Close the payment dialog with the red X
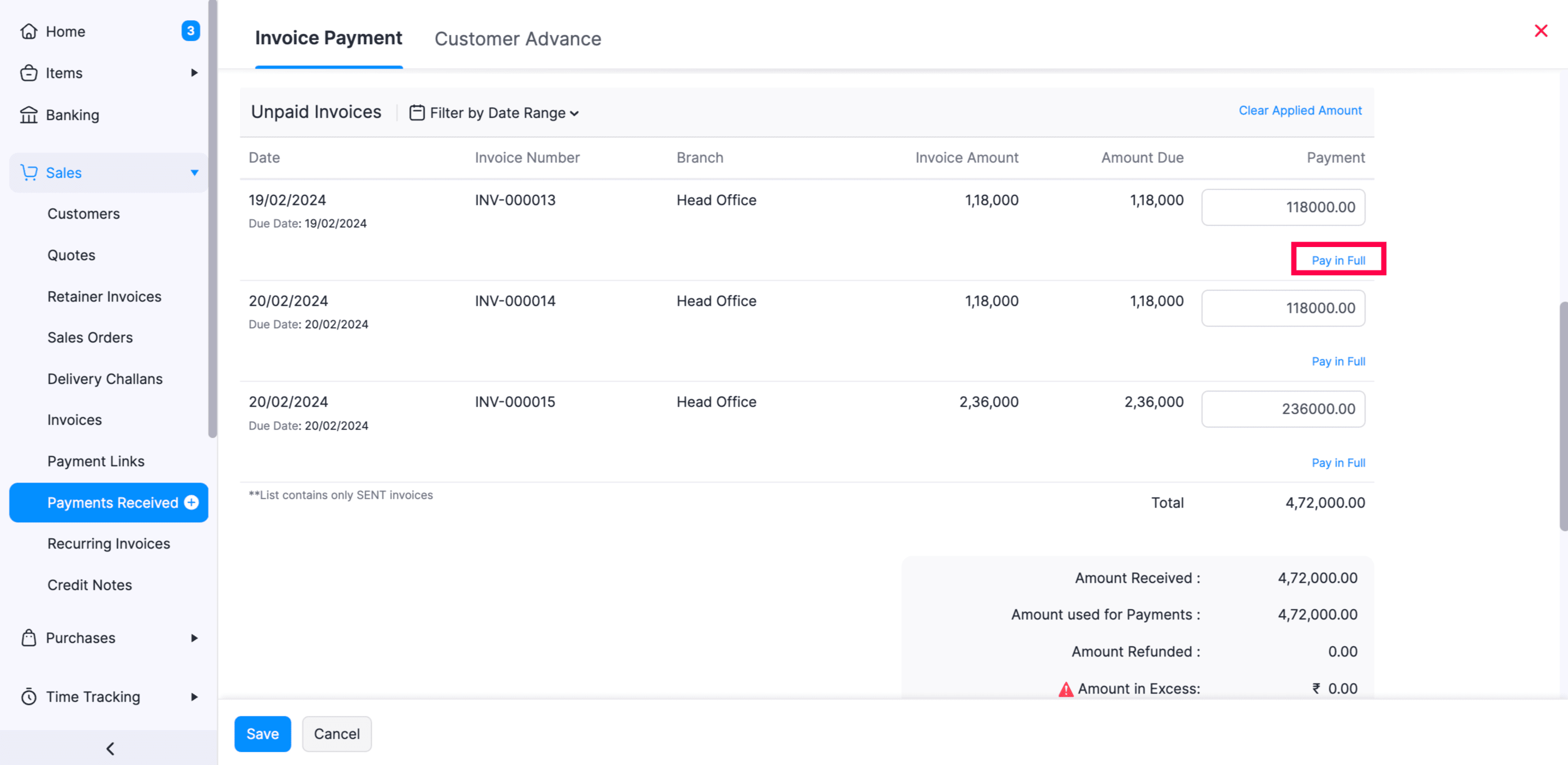The height and width of the screenshot is (765, 1568). pyautogui.click(x=1541, y=31)
